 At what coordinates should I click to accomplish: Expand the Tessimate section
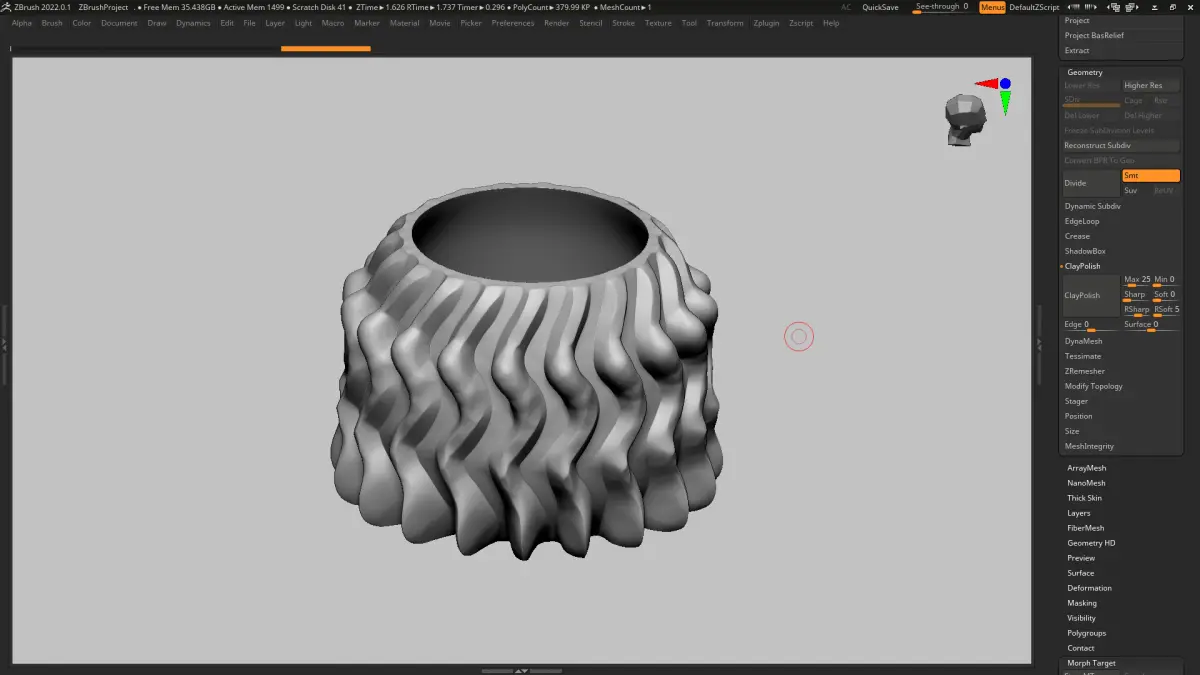point(1083,356)
